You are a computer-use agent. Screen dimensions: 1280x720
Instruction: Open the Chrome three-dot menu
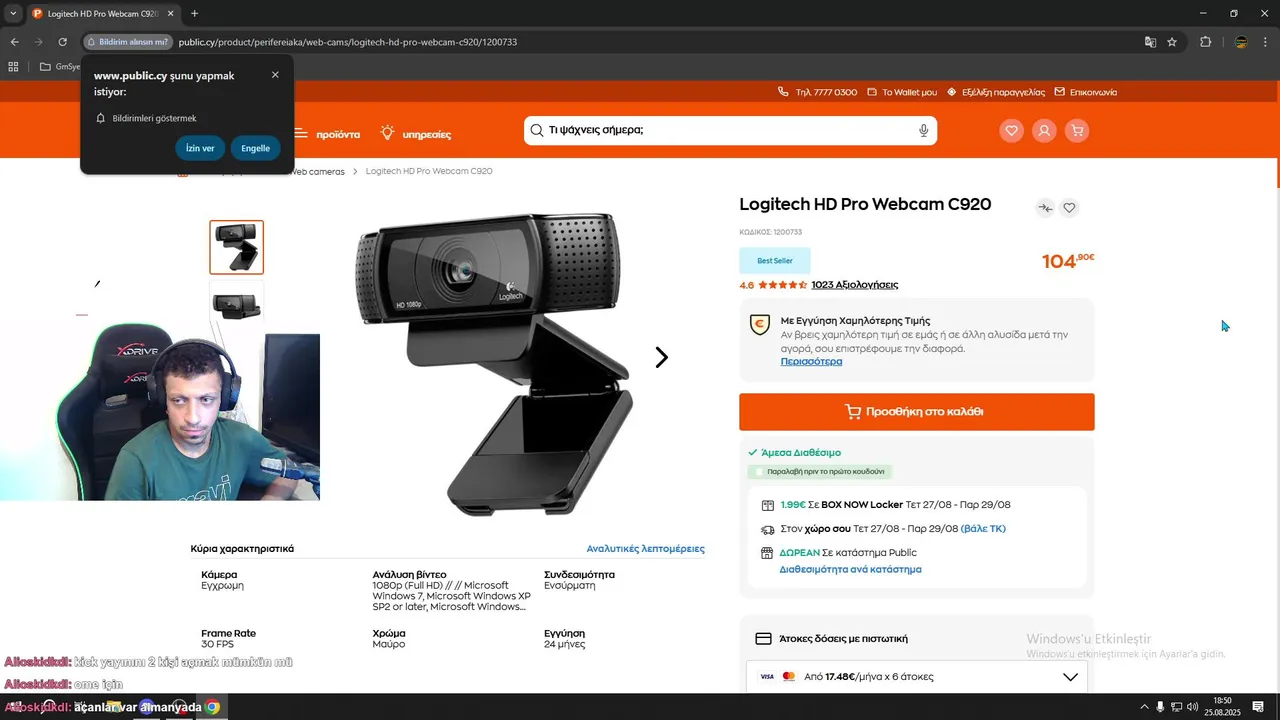(1265, 42)
